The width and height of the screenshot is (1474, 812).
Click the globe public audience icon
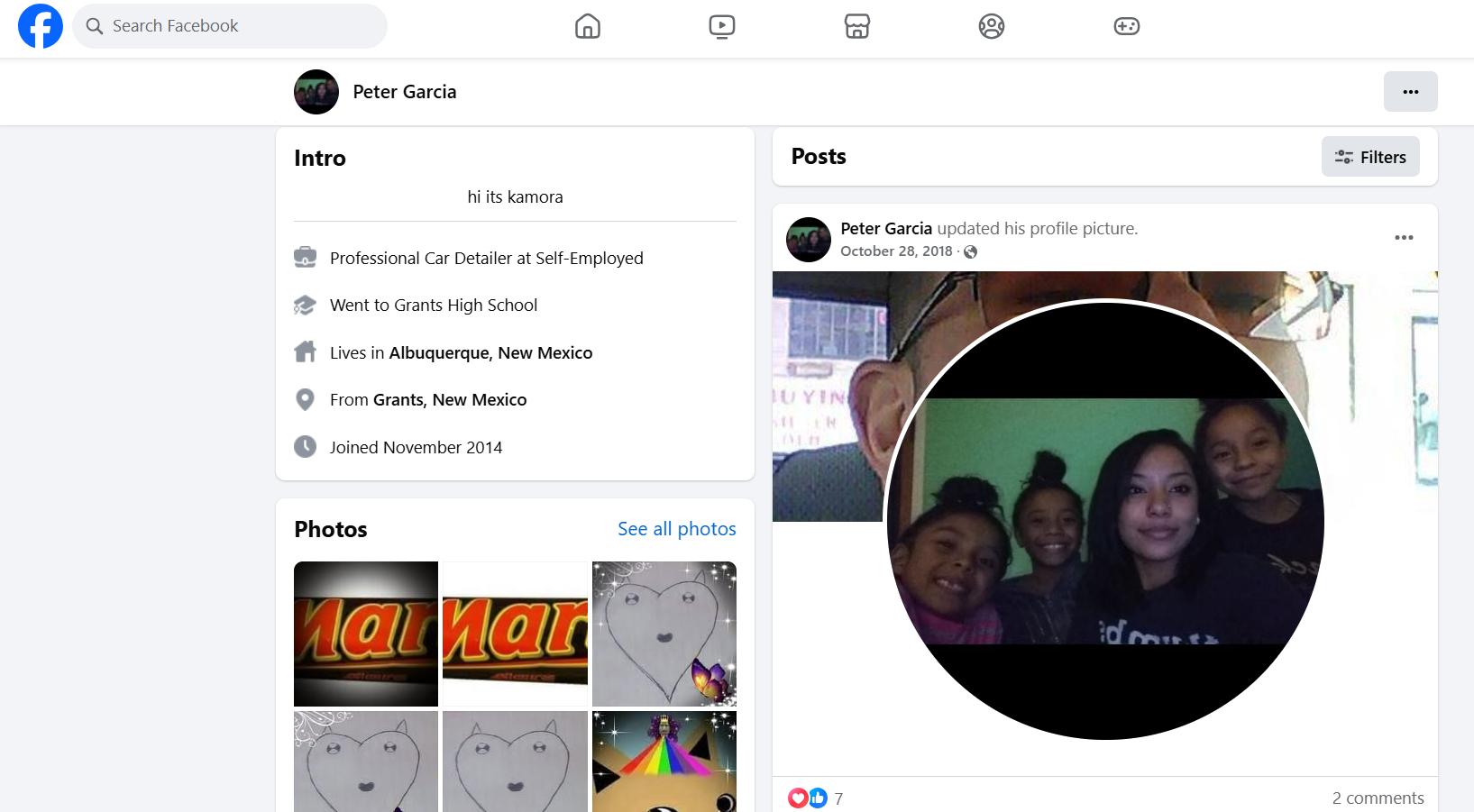coord(971,252)
